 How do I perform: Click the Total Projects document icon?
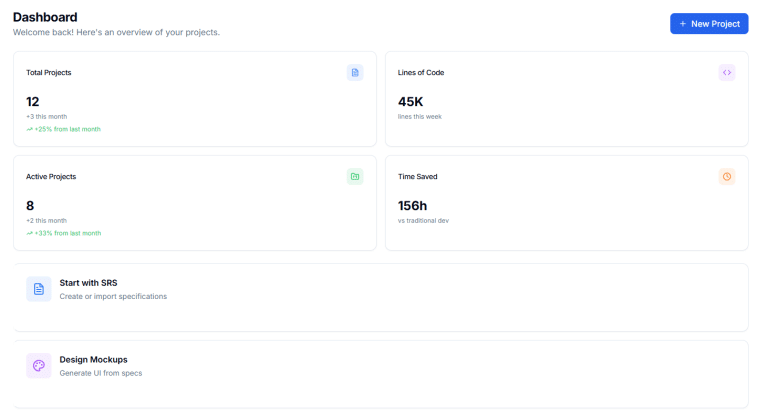(x=355, y=72)
